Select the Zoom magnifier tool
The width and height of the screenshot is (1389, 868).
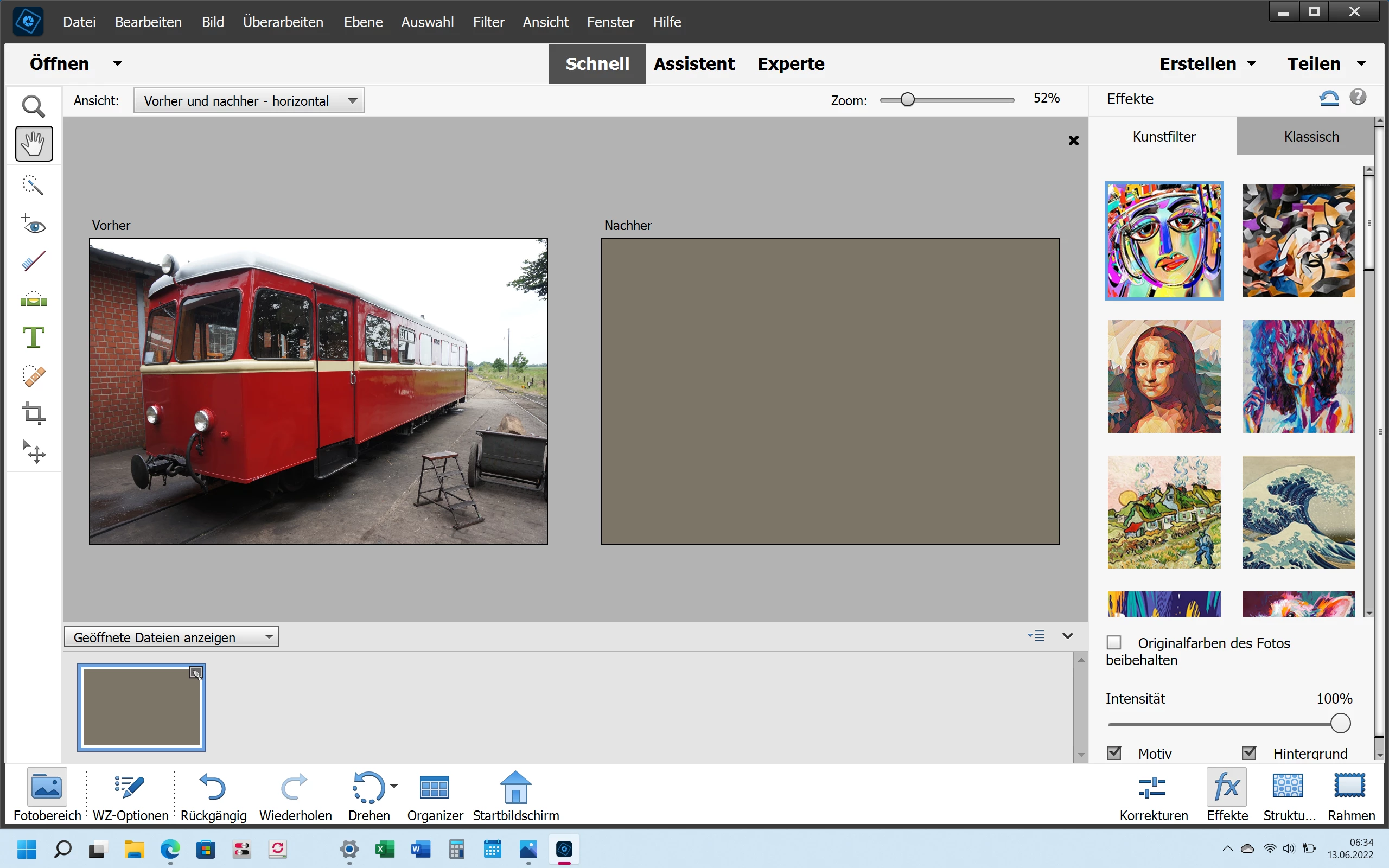pos(33,106)
